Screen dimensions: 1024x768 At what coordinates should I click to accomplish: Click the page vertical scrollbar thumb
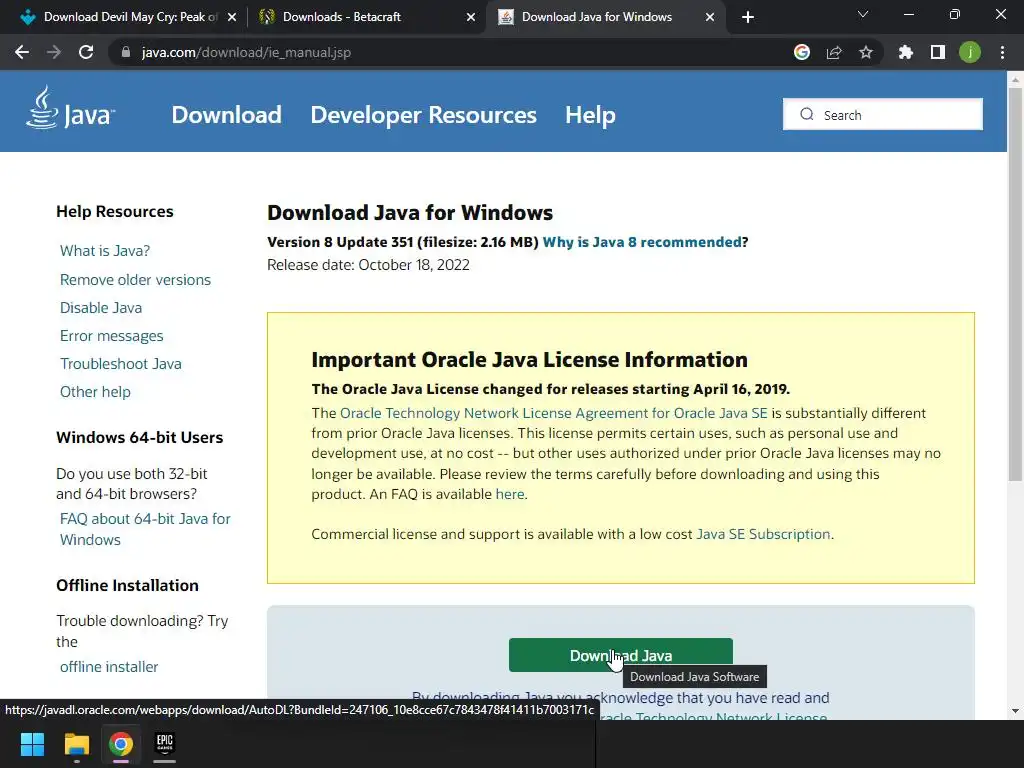(x=1015, y=284)
